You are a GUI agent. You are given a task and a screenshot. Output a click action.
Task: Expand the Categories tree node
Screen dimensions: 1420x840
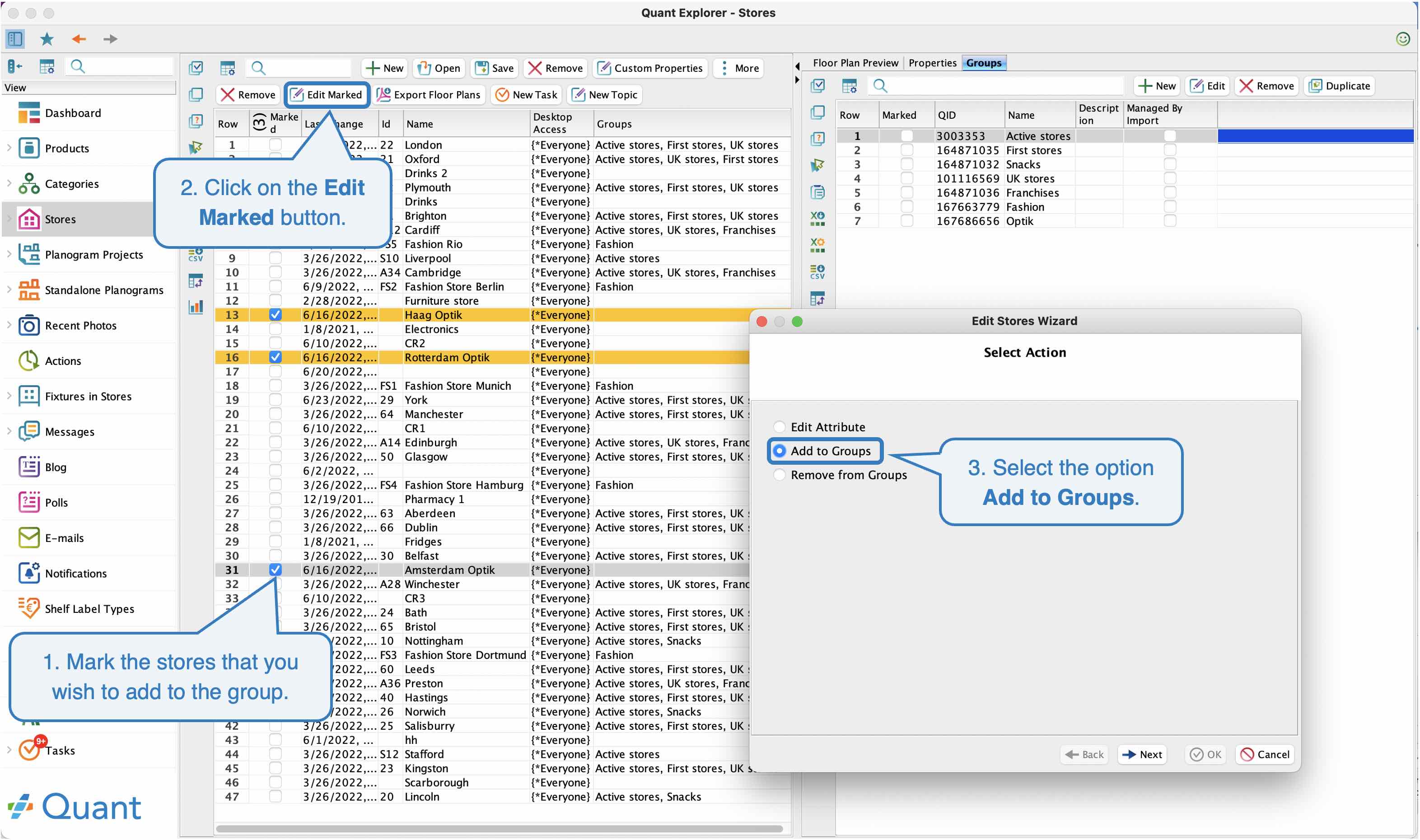click(x=9, y=183)
